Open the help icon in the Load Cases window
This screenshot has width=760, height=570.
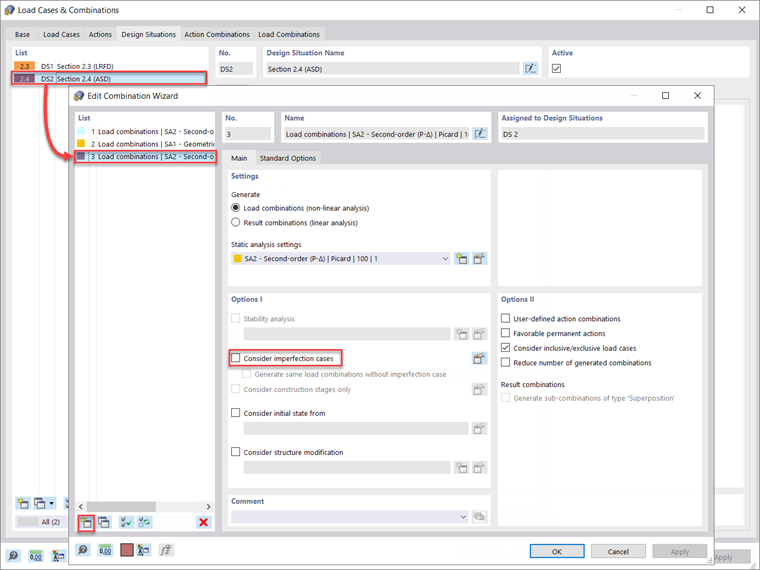click(x=13, y=556)
